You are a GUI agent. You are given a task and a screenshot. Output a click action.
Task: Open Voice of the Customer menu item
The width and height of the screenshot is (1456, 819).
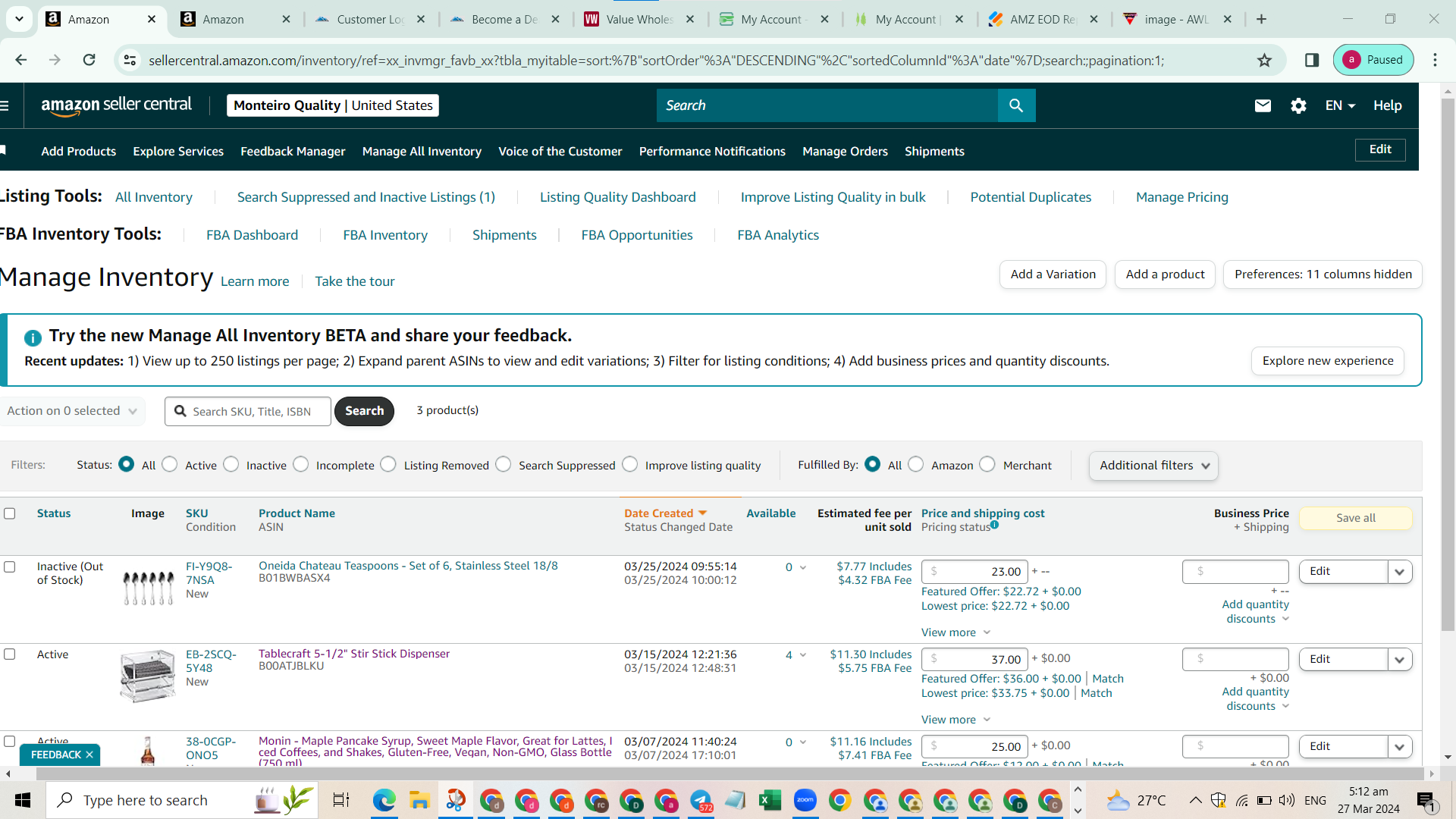560,151
